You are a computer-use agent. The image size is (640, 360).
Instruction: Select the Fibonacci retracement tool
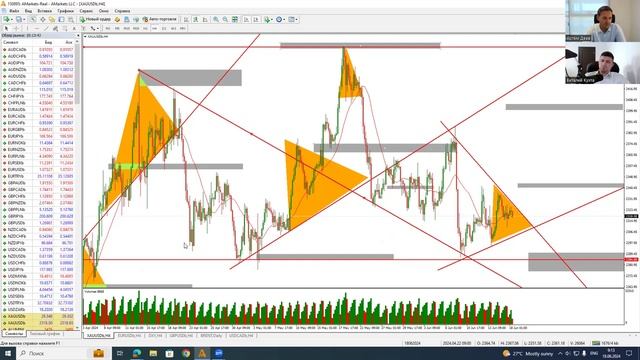click(x=64, y=28)
